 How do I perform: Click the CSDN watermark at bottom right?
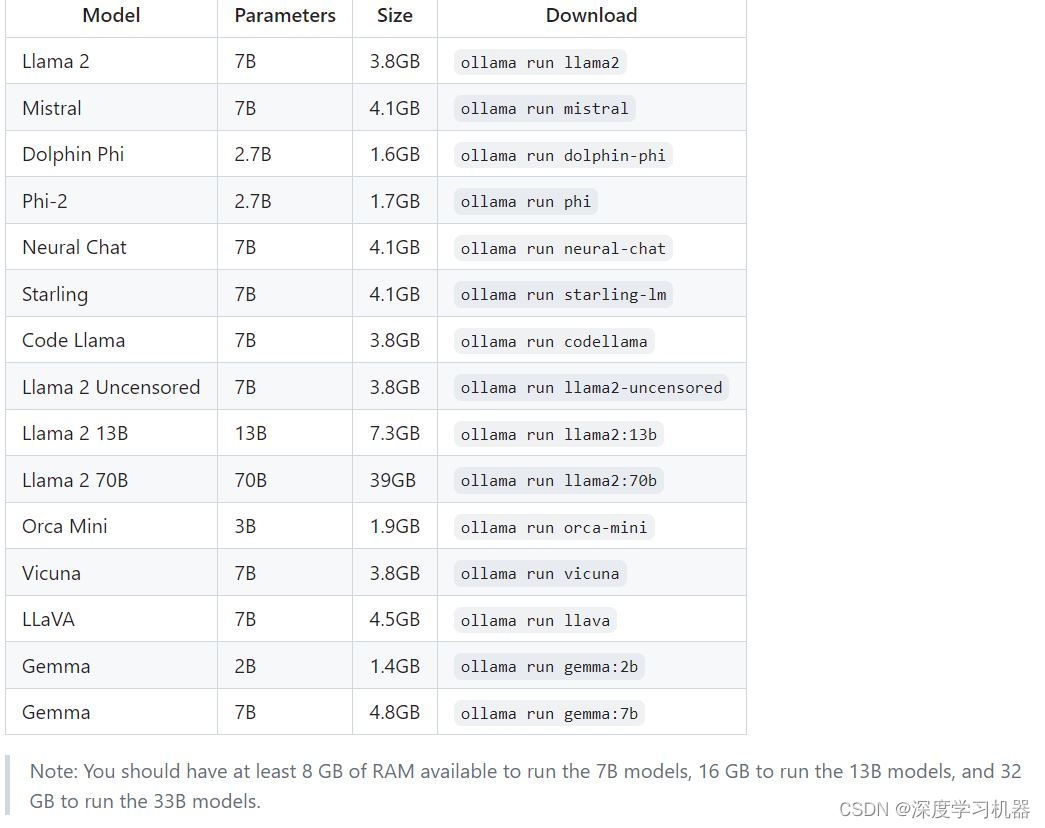934,809
